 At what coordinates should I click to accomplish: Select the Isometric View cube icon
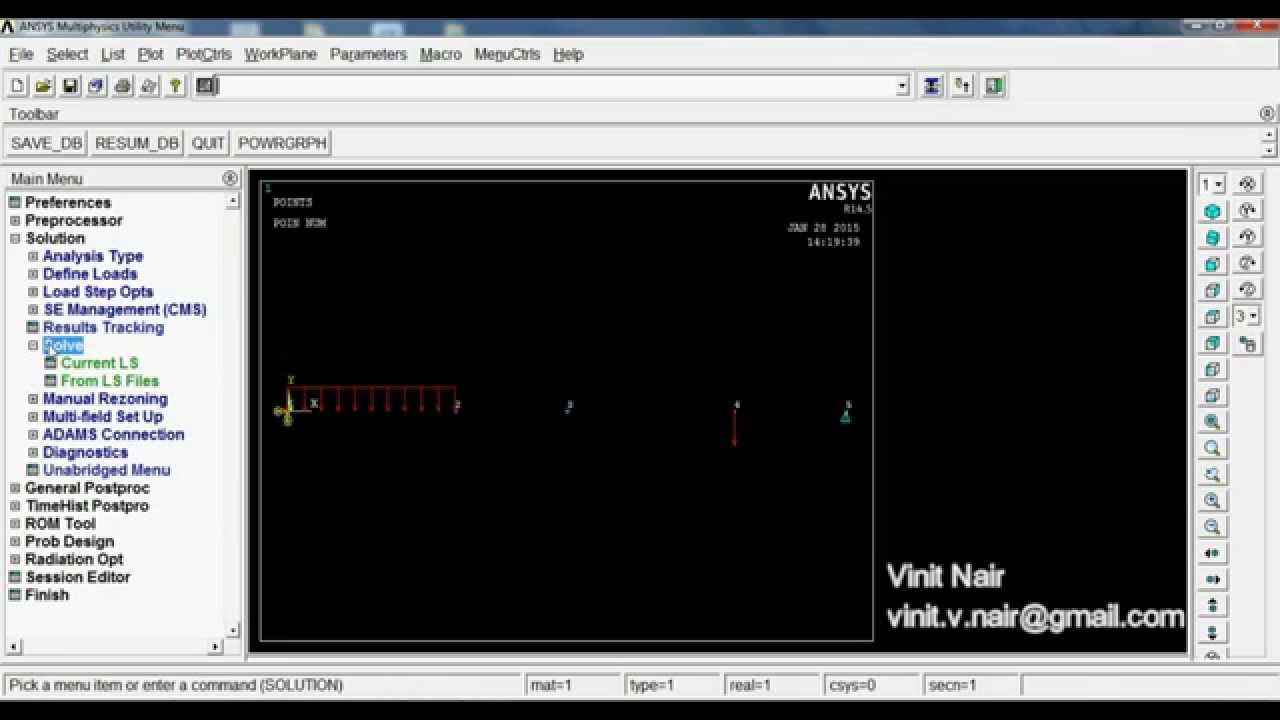click(1212, 211)
